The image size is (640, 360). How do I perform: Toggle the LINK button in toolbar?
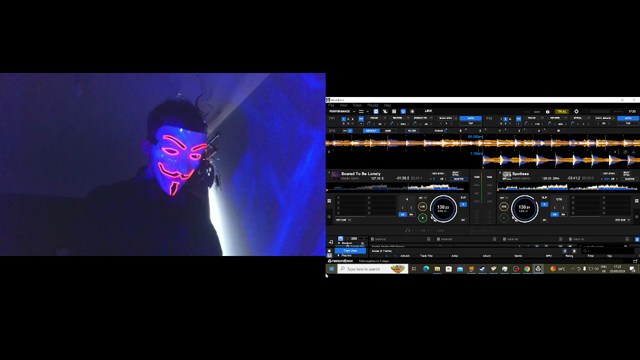tap(428, 111)
